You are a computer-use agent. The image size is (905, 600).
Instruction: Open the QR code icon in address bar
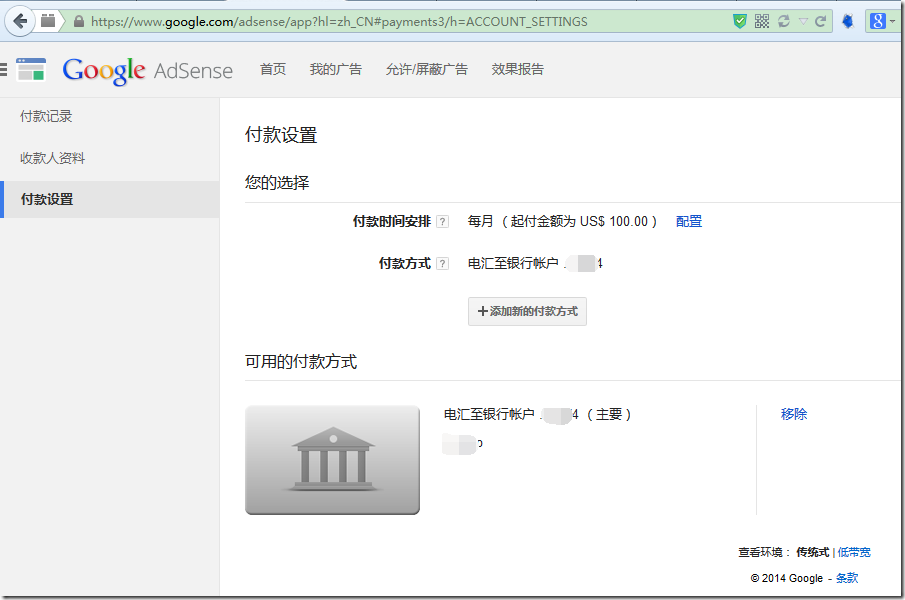click(762, 21)
